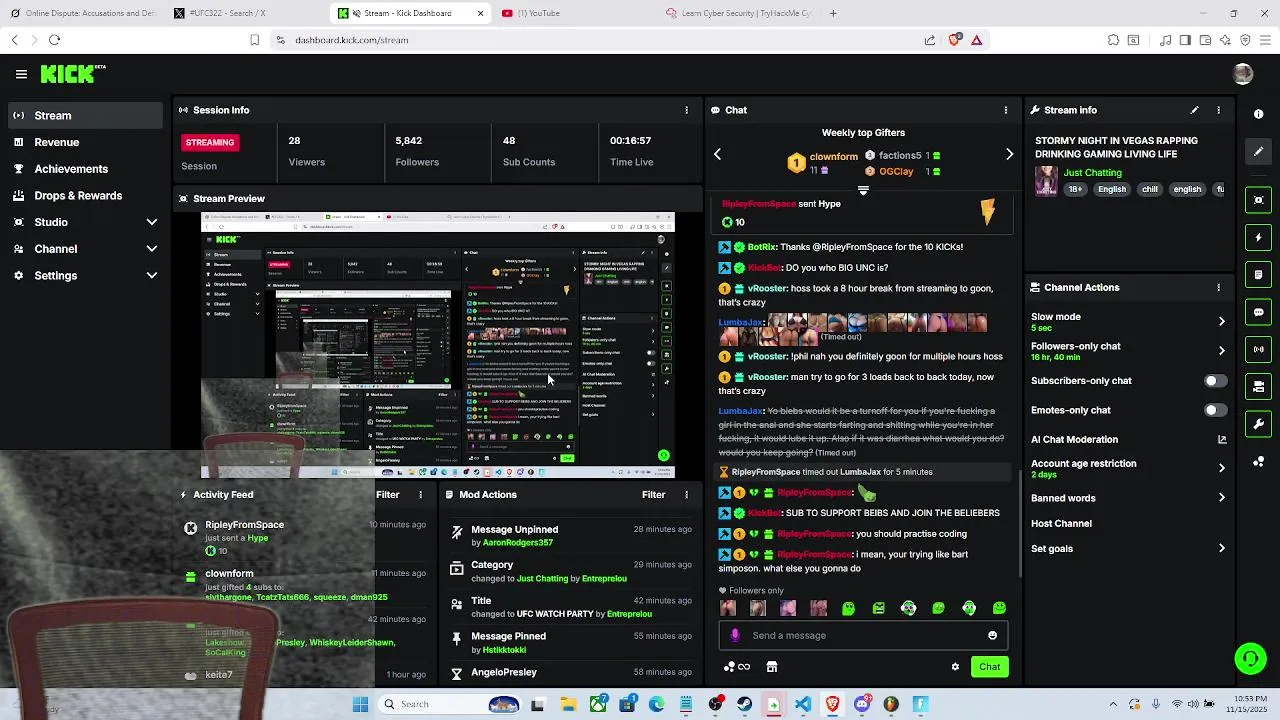Screen dimensions: 1280x720
Task: Toggle the document panel icon in right rail
Action: point(1259,275)
